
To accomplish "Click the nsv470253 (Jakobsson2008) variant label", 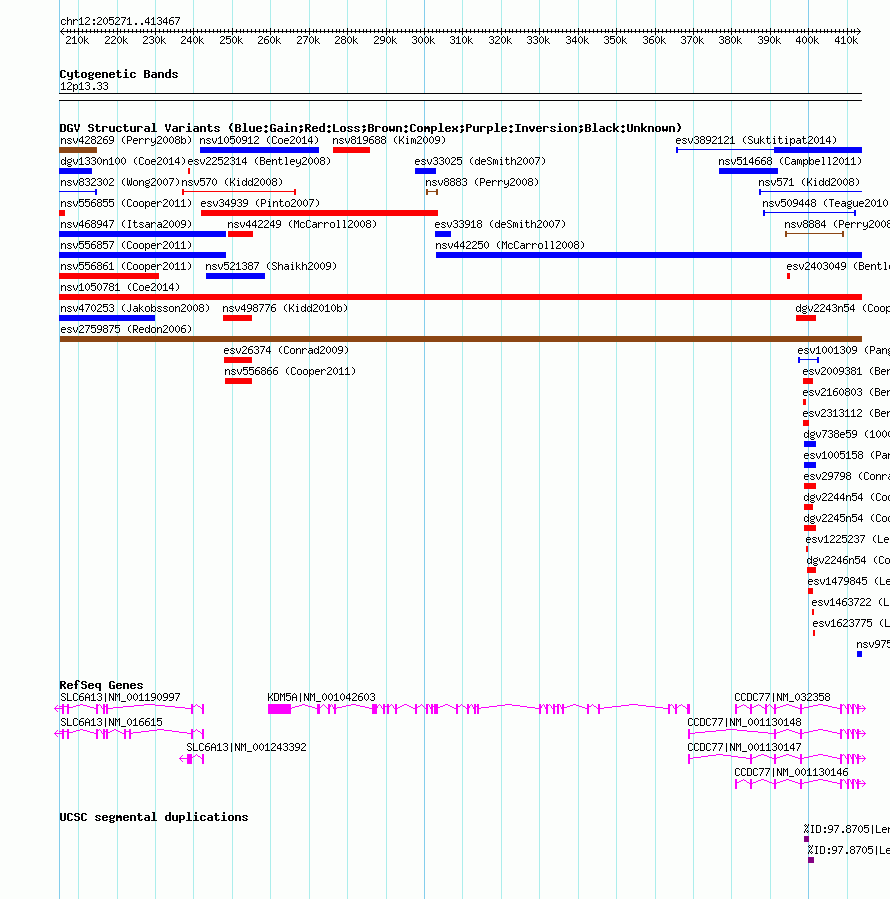I will click(x=135, y=308).
